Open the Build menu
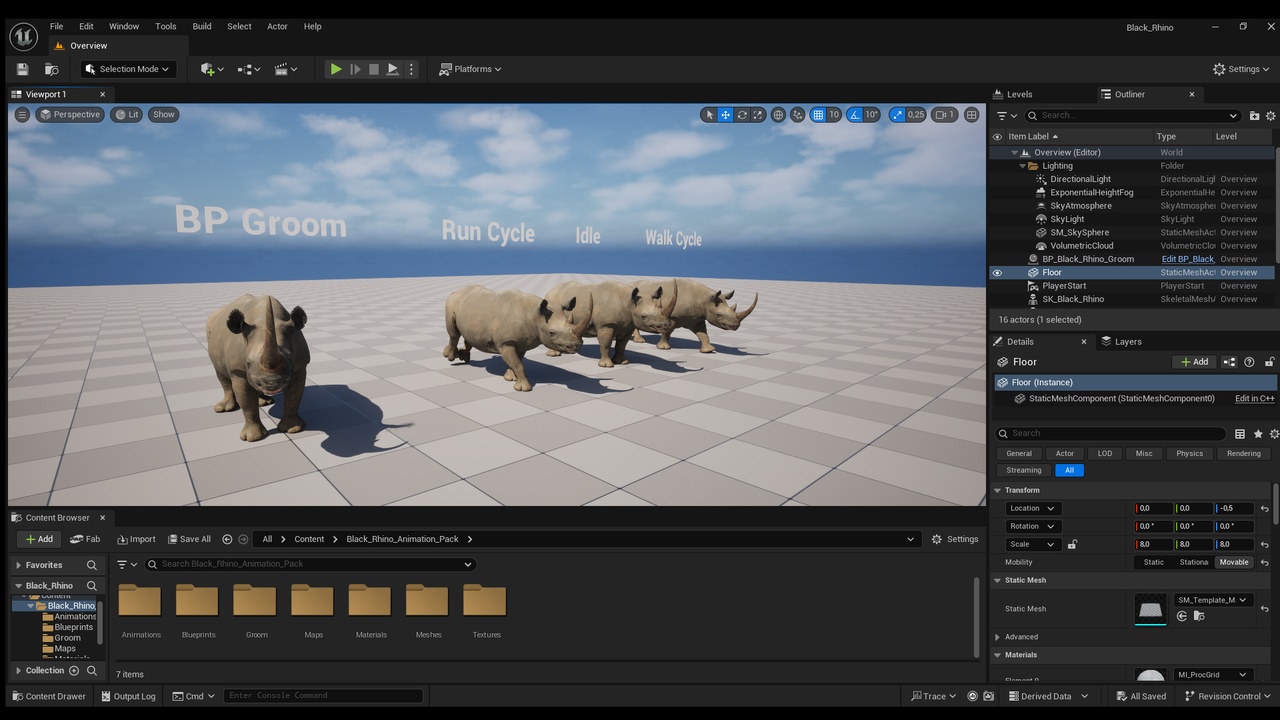 [x=202, y=26]
